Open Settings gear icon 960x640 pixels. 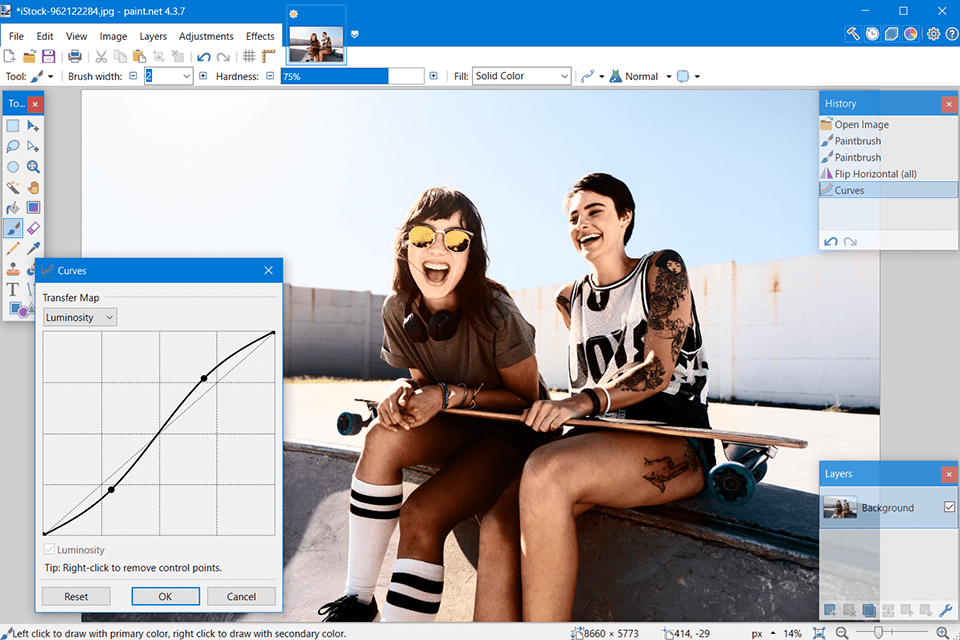pos(933,34)
